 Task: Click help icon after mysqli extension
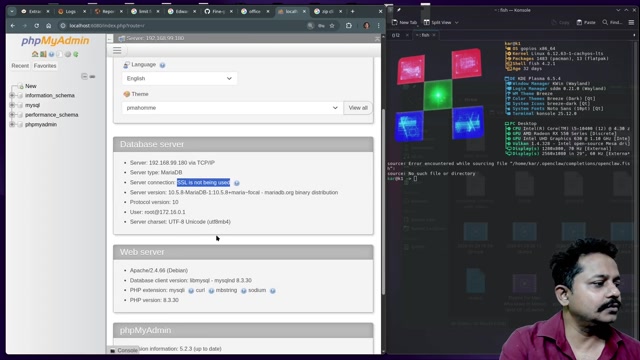coord(191,291)
